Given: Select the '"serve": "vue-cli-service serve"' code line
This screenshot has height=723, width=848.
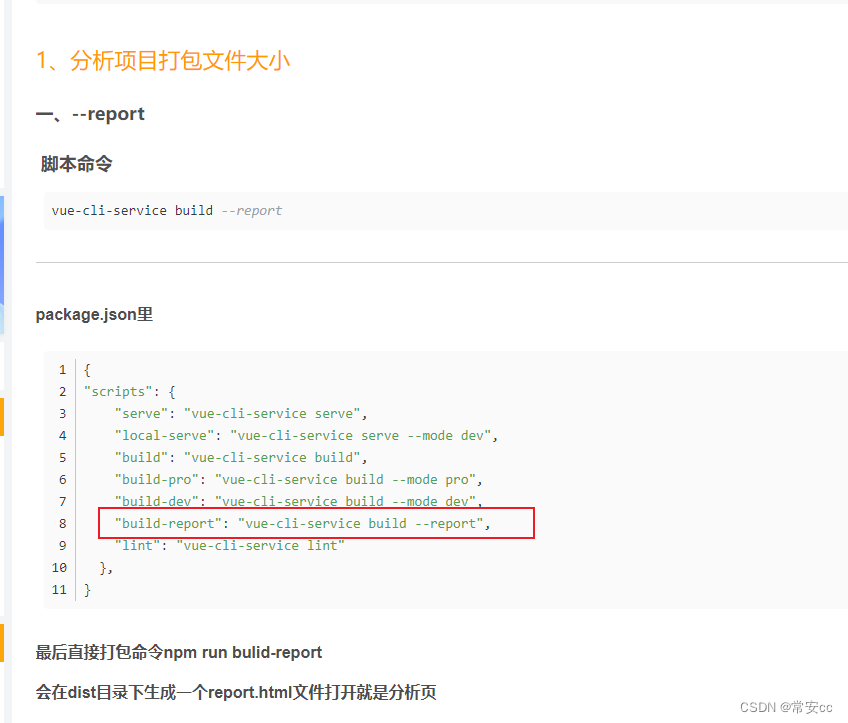Looking at the screenshot, I should pos(241,414).
